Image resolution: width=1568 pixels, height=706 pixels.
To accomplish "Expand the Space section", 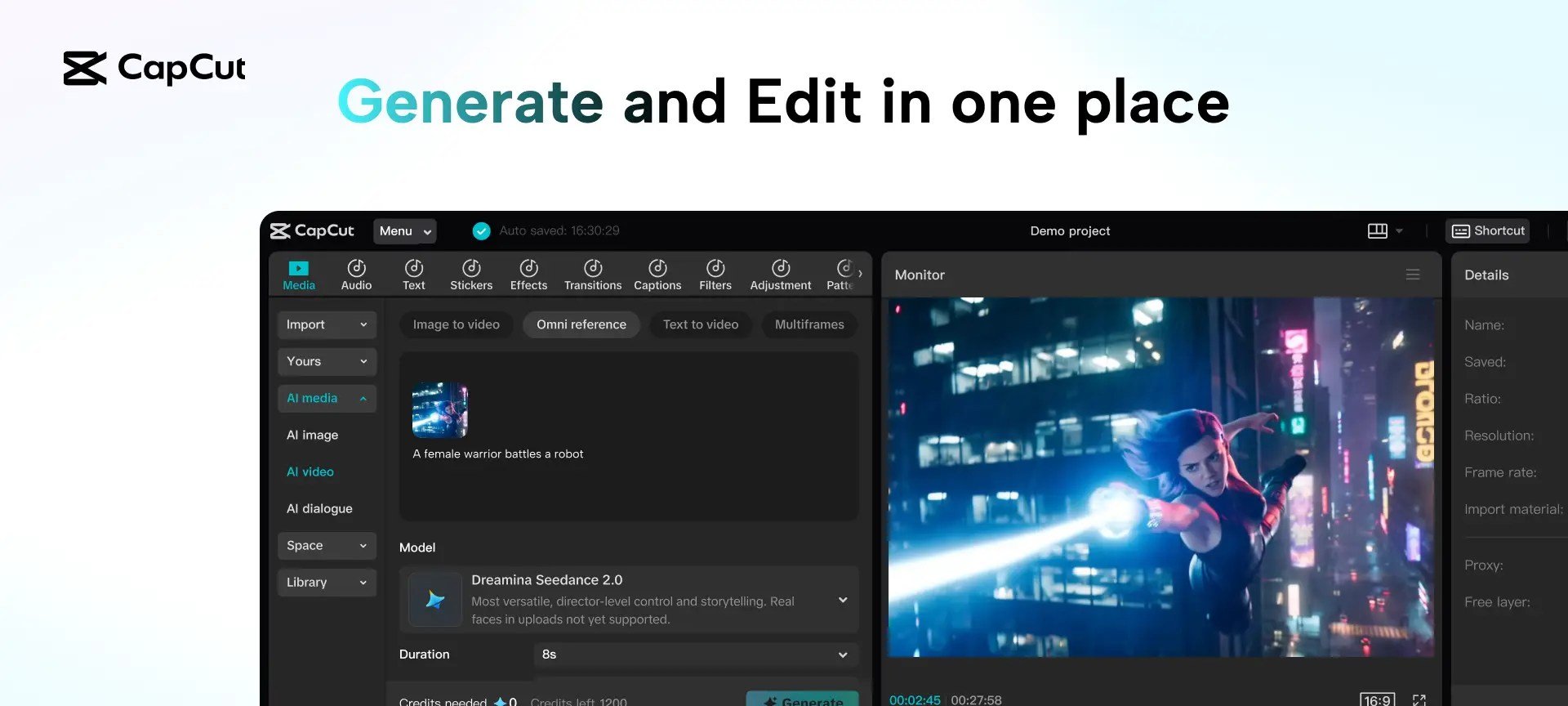I will (327, 545).
